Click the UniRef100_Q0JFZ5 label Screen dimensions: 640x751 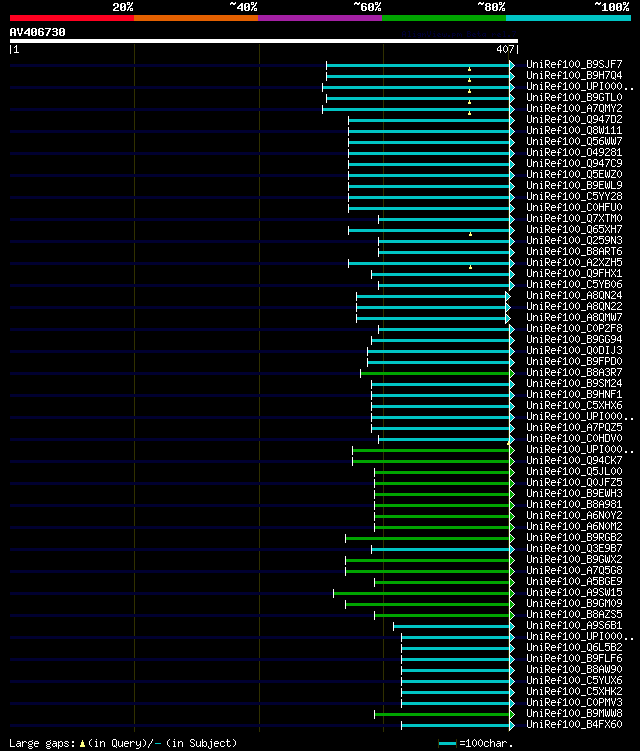click(x=574, y=483)
